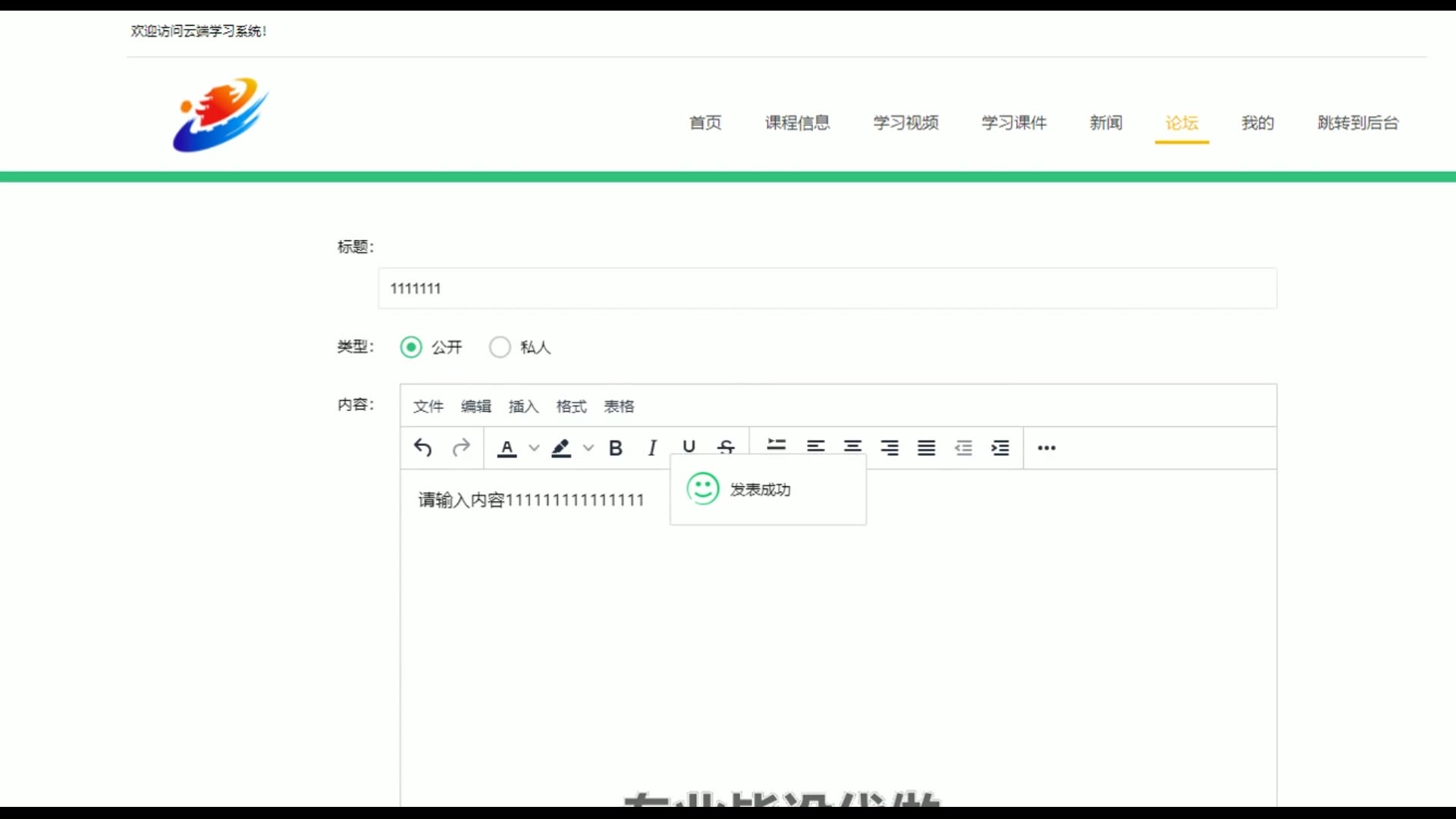Open the 插入 editor menu
The height and width of the screenshot is (819, 1456).
tap(523, 406)
